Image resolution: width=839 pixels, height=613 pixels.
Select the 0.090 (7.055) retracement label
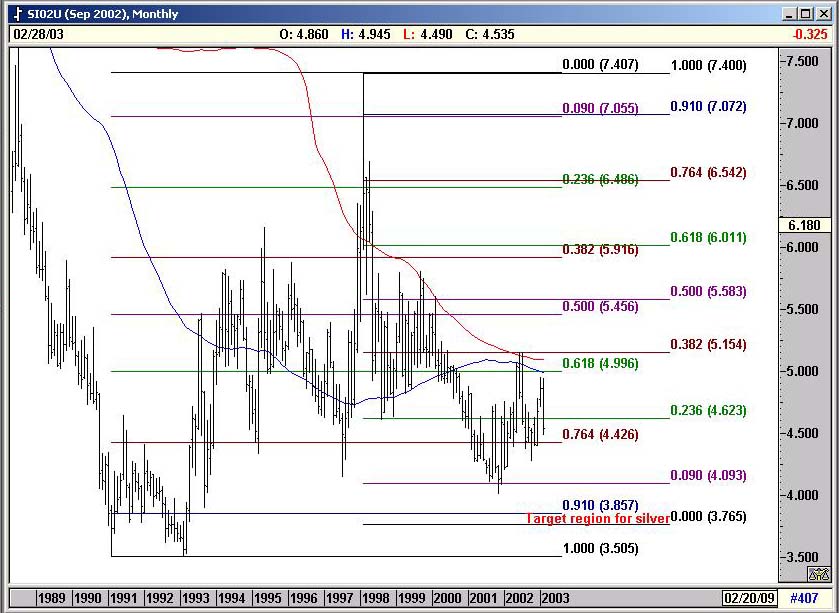(x=600, y=108)
